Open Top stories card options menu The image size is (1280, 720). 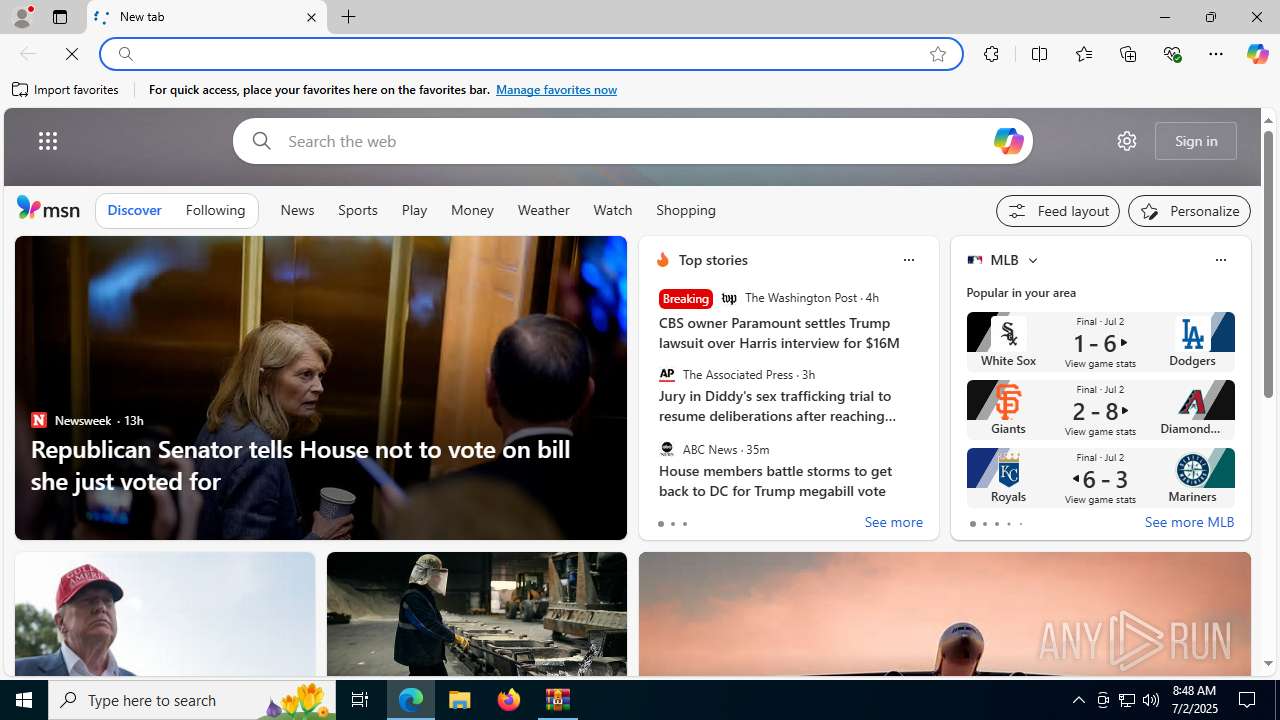tap(908, 260)
